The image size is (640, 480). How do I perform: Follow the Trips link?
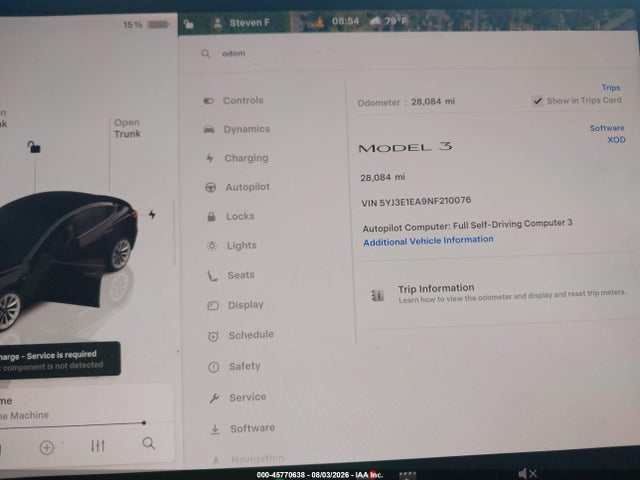pos(611,88)
